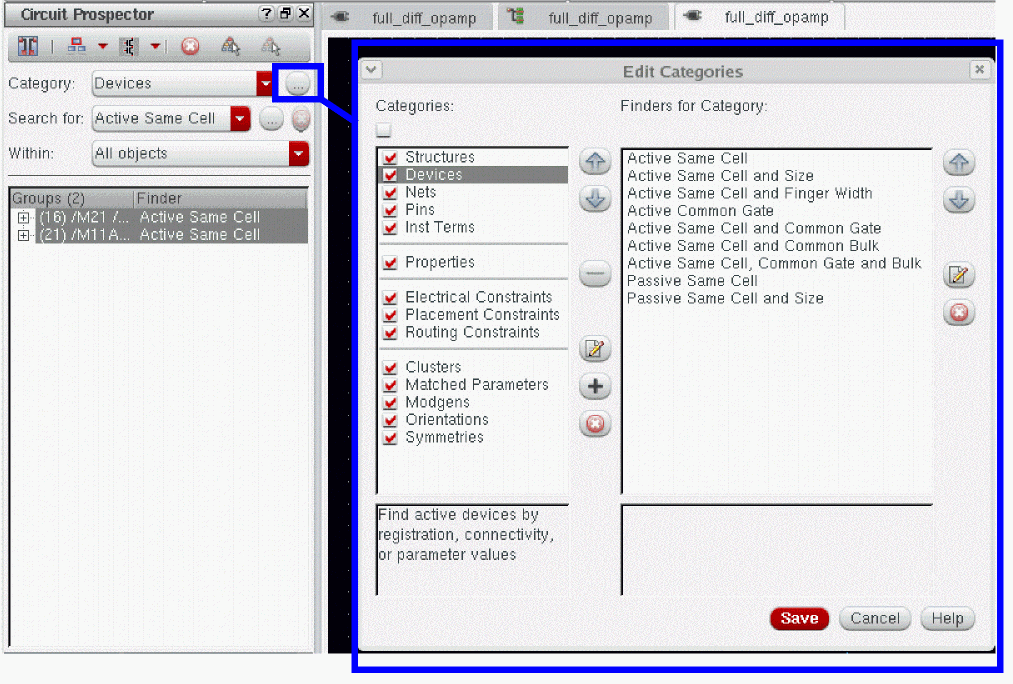
Task: Uncheck the Routing Constraints checkbox
Action: tap(390, 333)
